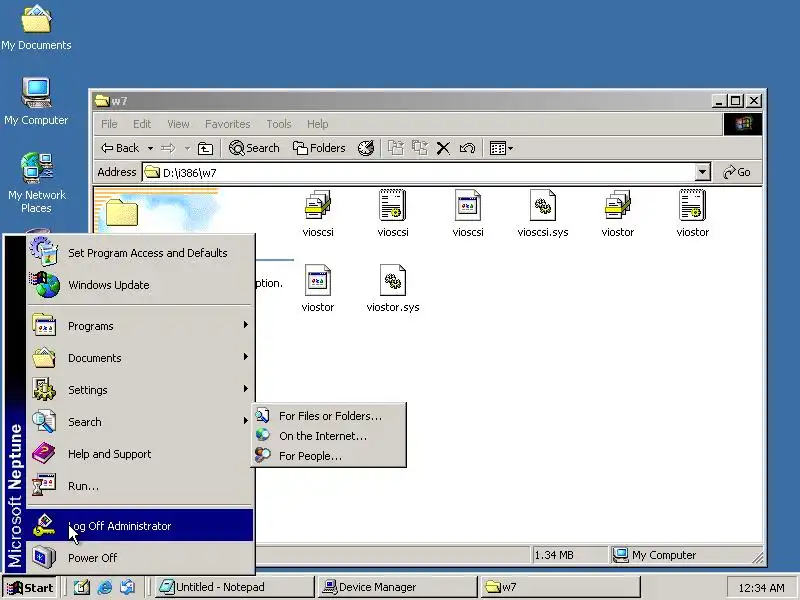This screenshot has height=600, width=800.
Task: Search For Files or Folders
Action: point(329,416)
